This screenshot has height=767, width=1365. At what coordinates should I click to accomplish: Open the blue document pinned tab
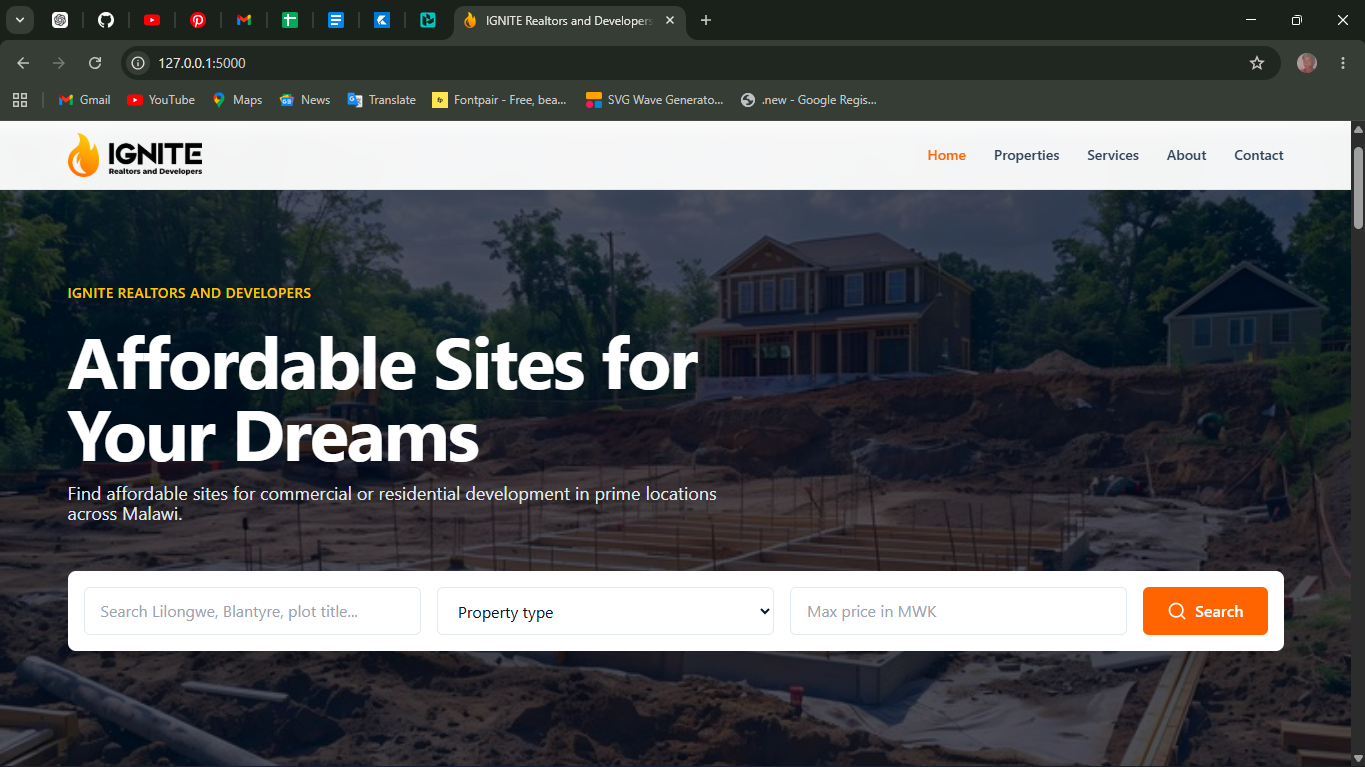coord(336,20)
